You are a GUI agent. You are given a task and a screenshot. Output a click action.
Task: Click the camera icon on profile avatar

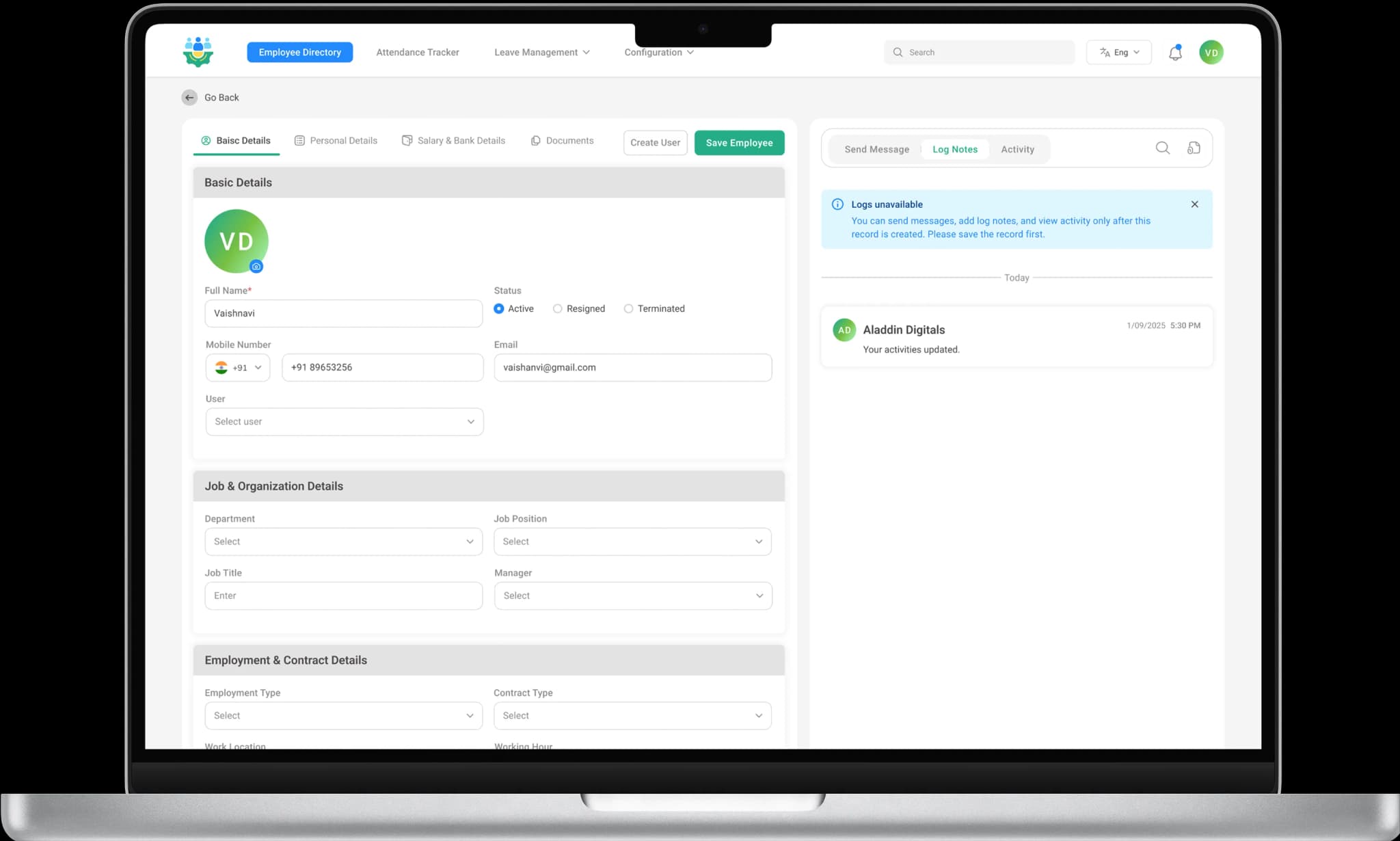[256, 267]
